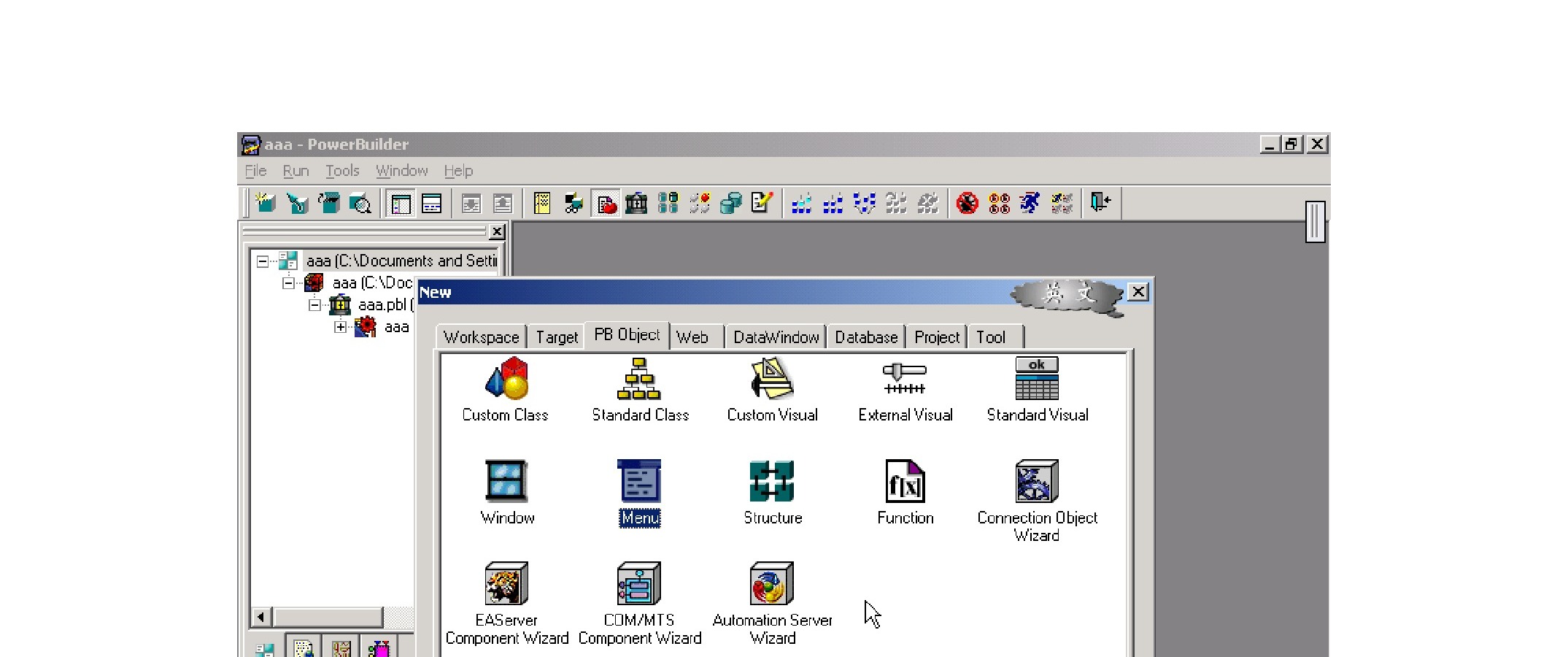Image resolution: width=1568 pixels, height=657 pixels.
Task: Click the system tree horizontal scrollbar thumb
Action: point(327,617)
